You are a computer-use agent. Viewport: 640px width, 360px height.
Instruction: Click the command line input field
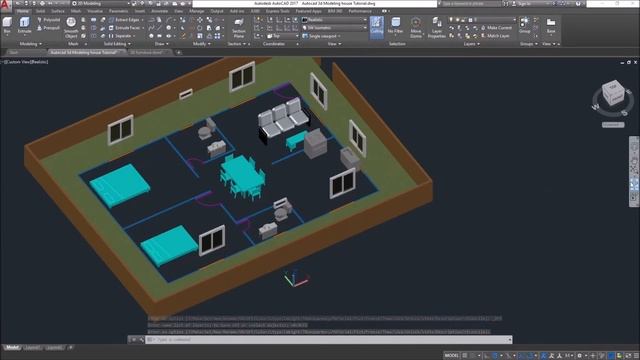pyautogui.click(x=329, y=340)
